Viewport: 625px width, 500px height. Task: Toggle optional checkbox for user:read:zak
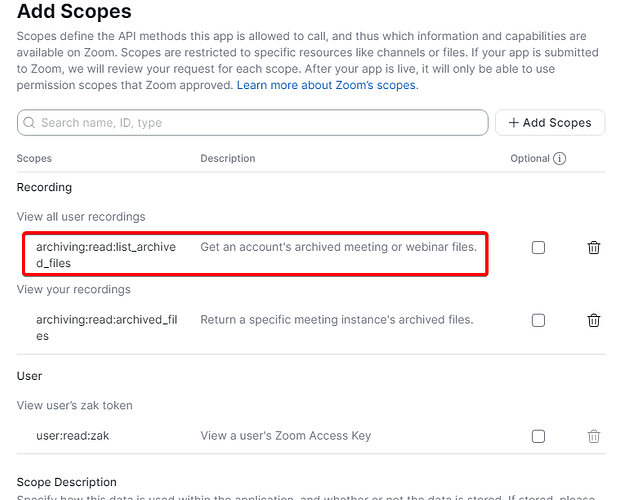coord(538,436)
